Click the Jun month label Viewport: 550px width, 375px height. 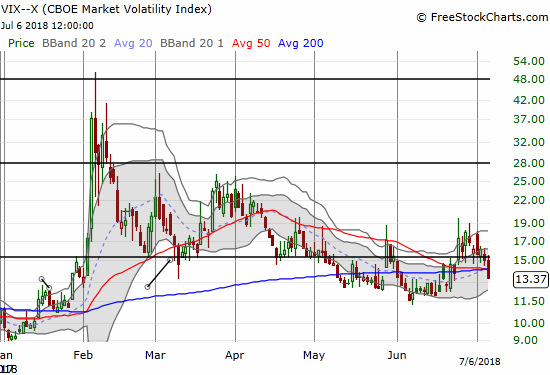[397, 355]
